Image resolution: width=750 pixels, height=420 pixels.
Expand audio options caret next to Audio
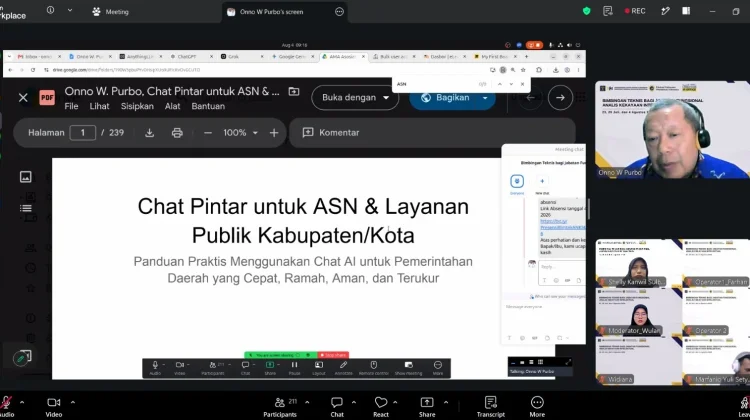pyautogui.click(x=22, y=402)
